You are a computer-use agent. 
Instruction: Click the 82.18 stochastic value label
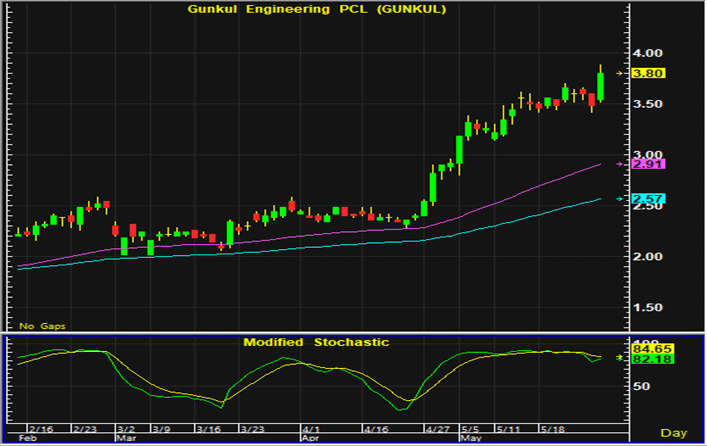click(652, 359)
